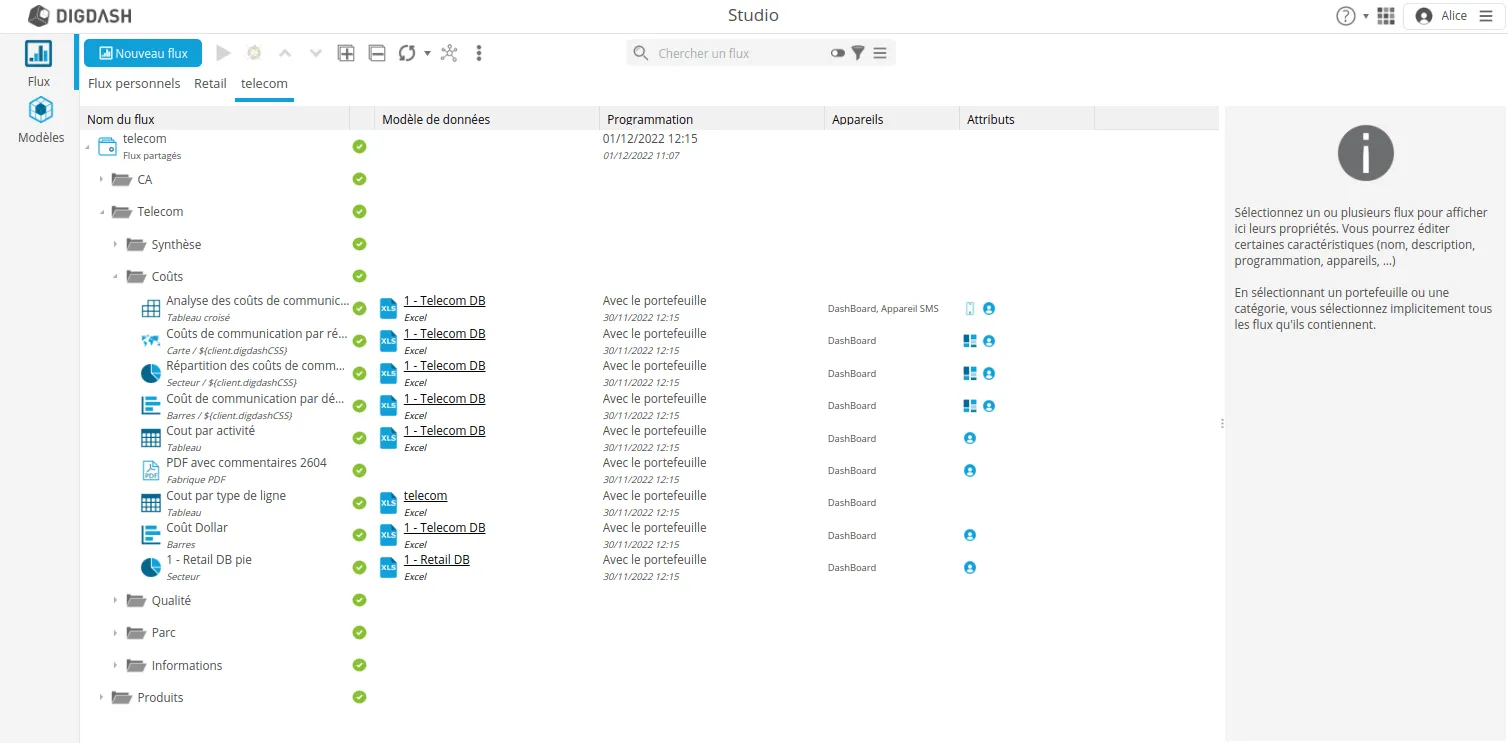This screenshot has height=743, width=1508.
Task: Open the application grid icon in header
Action: pyautogui.click(x=1386, y=16)
